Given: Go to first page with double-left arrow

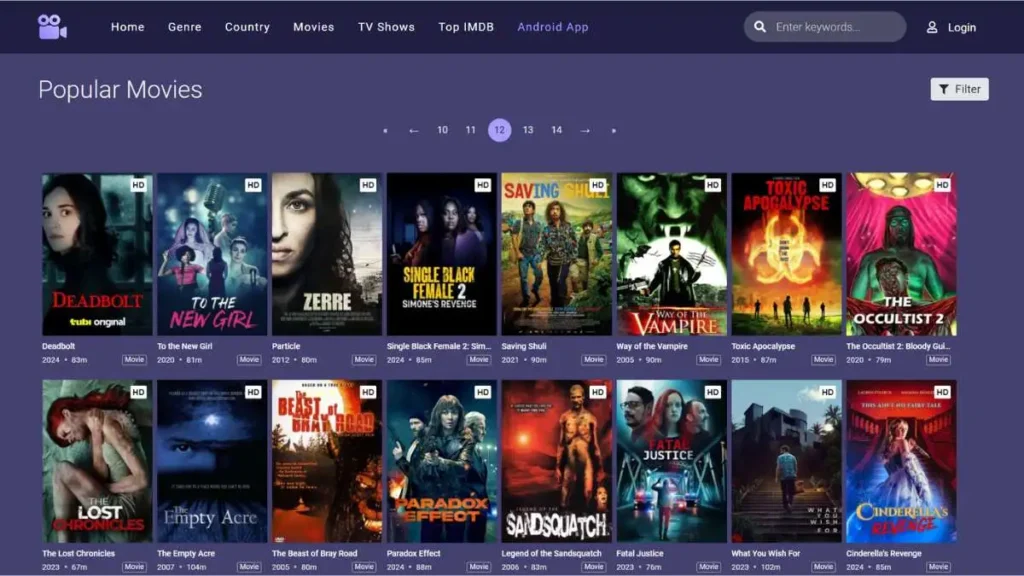Looking at the screenshot, I should [385, 131].
